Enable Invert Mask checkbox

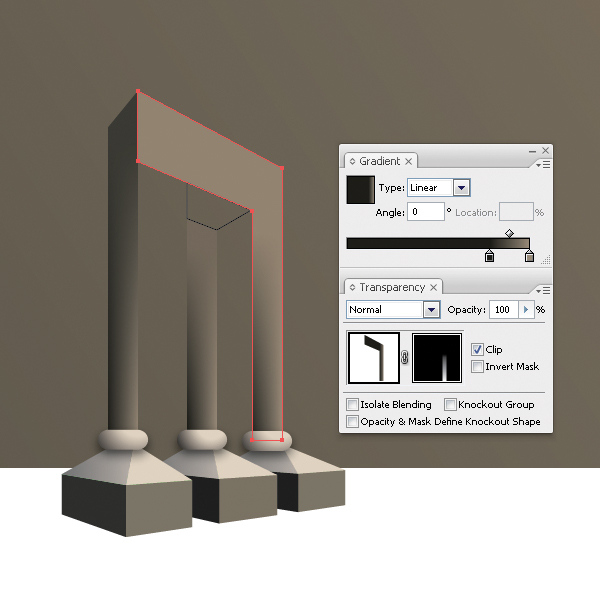477,367
